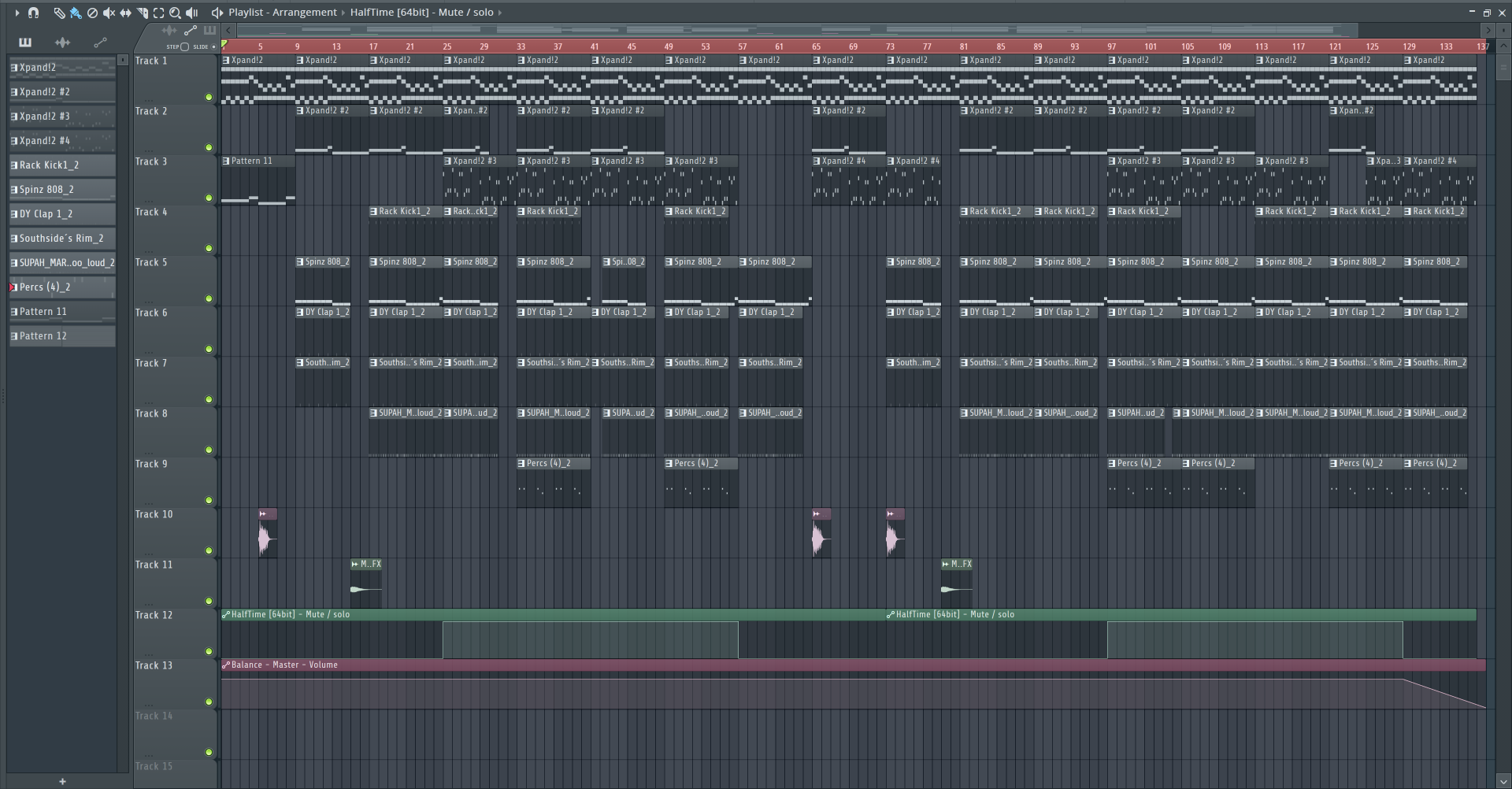Open clip menu of first Xpand!2 clip

coord(226,61)
